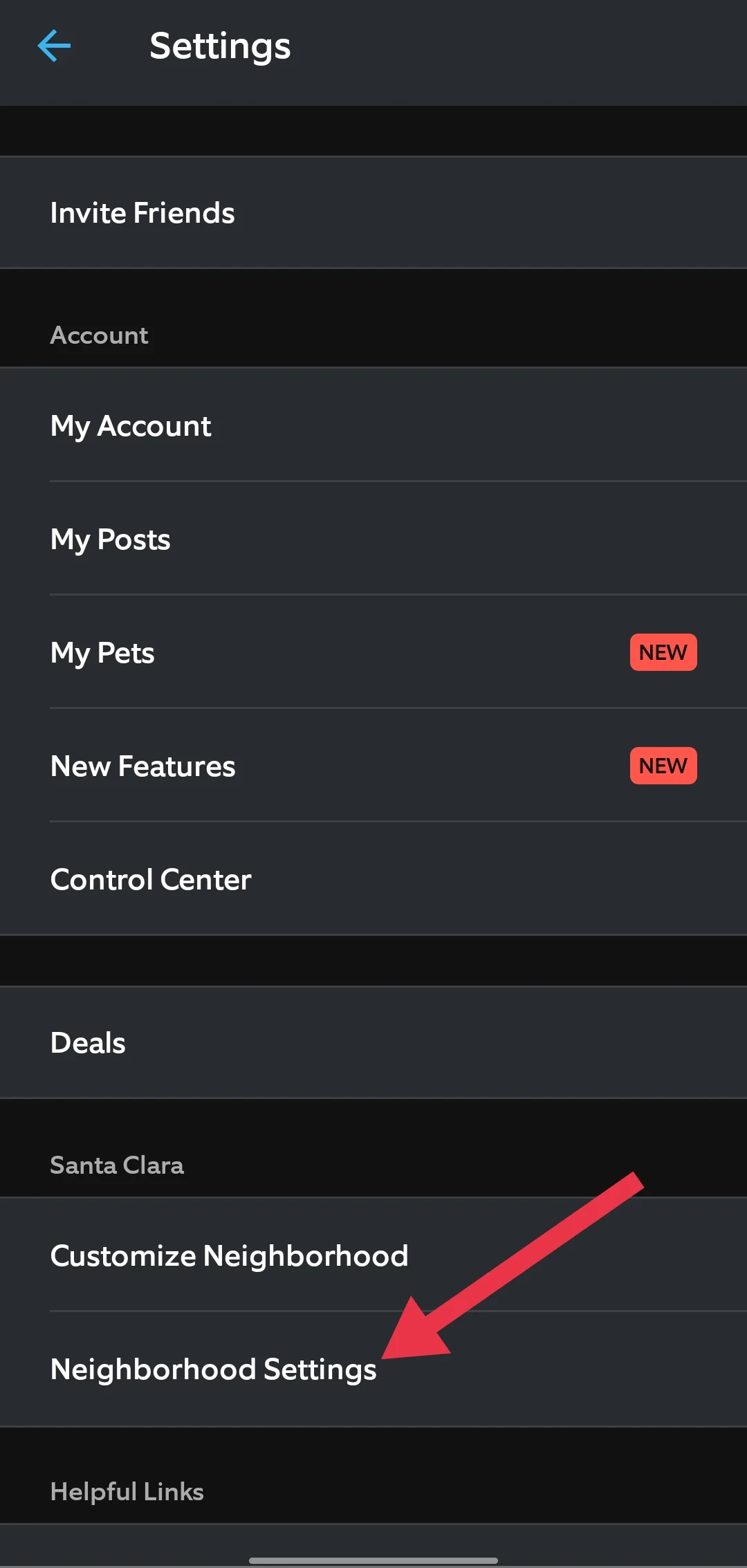Open the New Features entry

[x=143, y=766]
